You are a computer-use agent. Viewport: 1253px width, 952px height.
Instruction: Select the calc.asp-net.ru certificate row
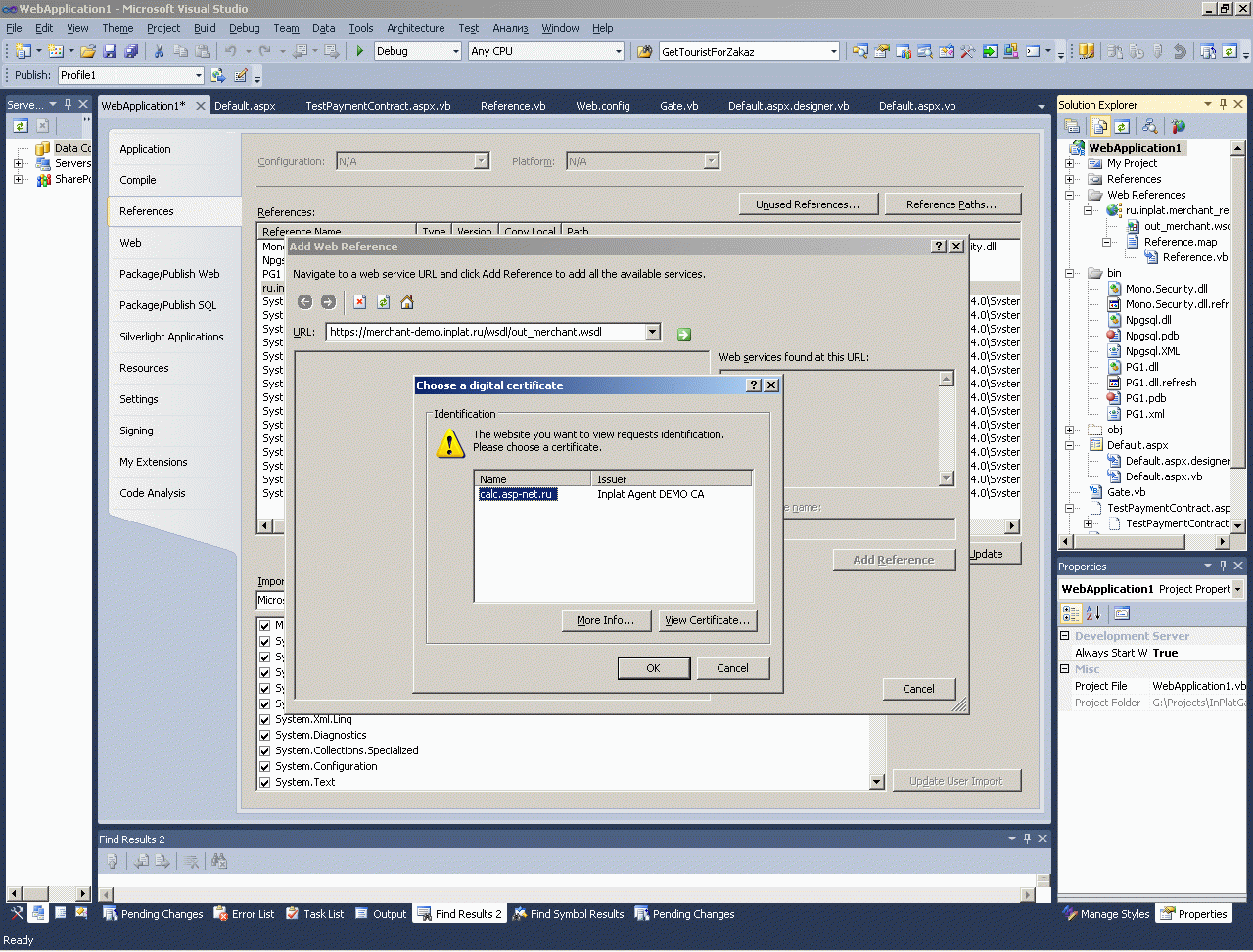(x=614, y=494)
